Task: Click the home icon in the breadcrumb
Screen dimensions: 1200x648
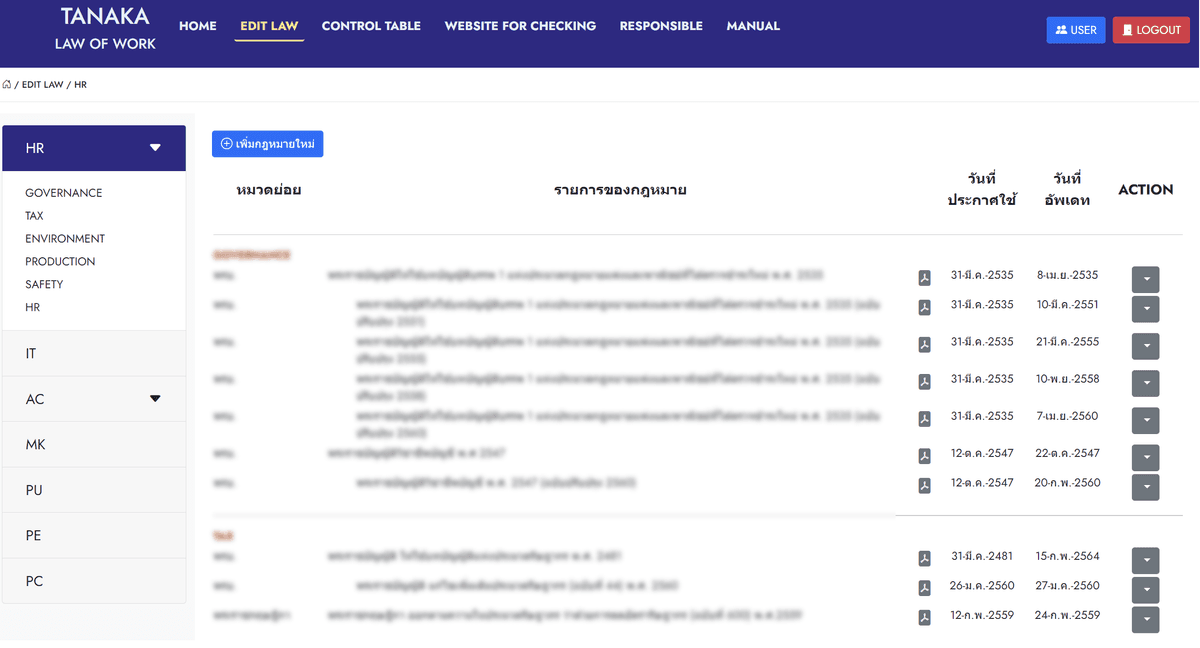Action: 7,85
